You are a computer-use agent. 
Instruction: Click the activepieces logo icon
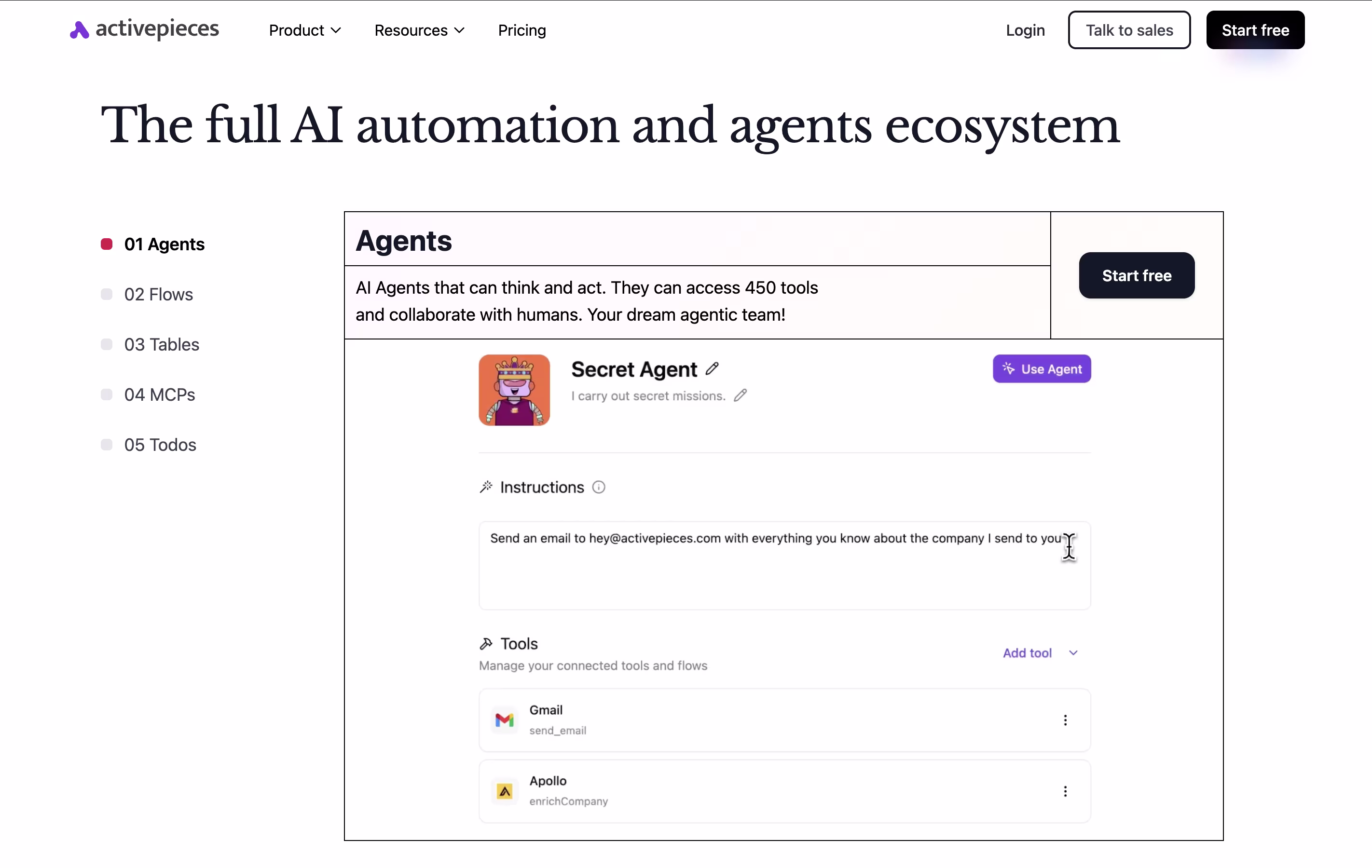pyautogui.click(x=79, y=30)
